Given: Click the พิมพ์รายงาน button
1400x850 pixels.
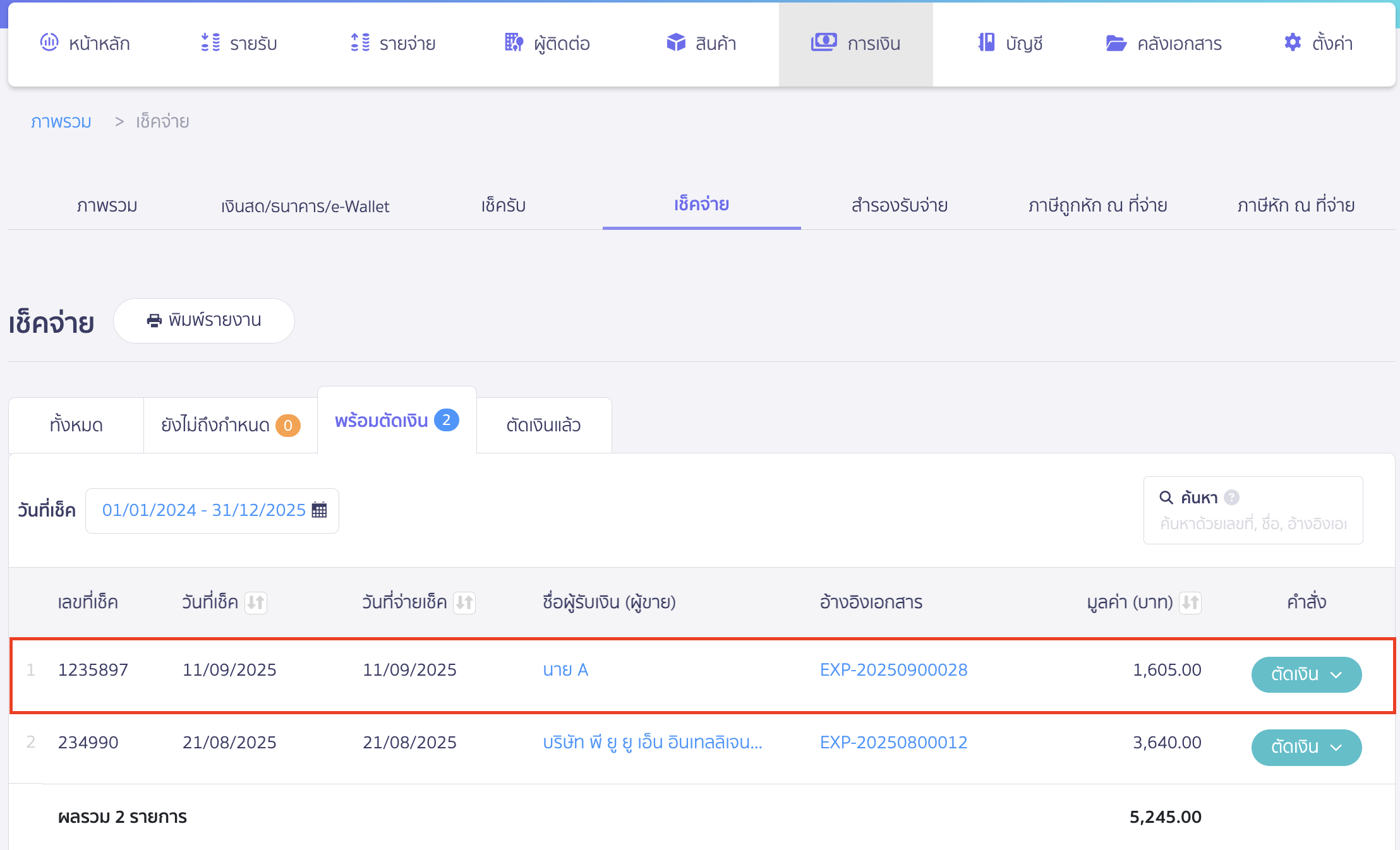Looking at the screenshot, I should [x=204, y=321].
